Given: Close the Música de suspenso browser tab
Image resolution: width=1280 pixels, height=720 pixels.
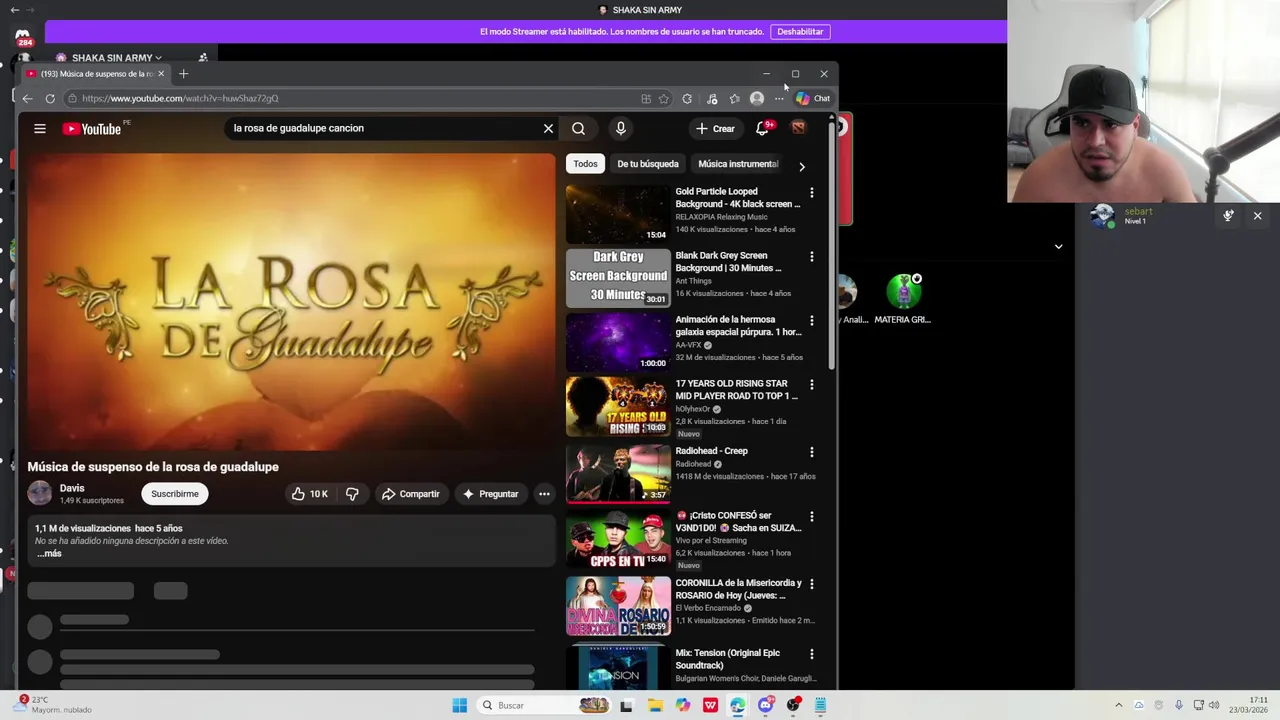Looking at the screenshot, I should (x=160, y=74).
